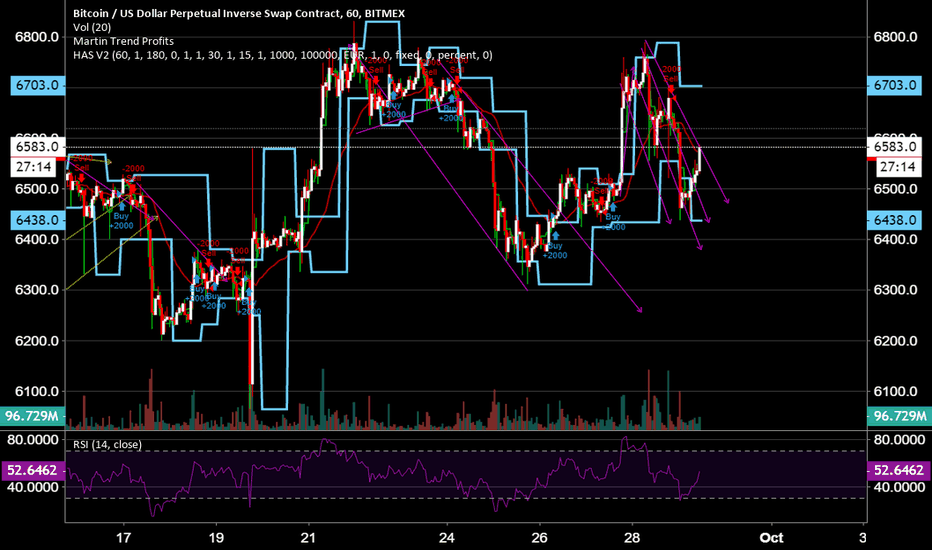The height and width of the screenshot is (550, 932).
Task: Click the Oct label on the time axis
Action: (x=771, y=538)
